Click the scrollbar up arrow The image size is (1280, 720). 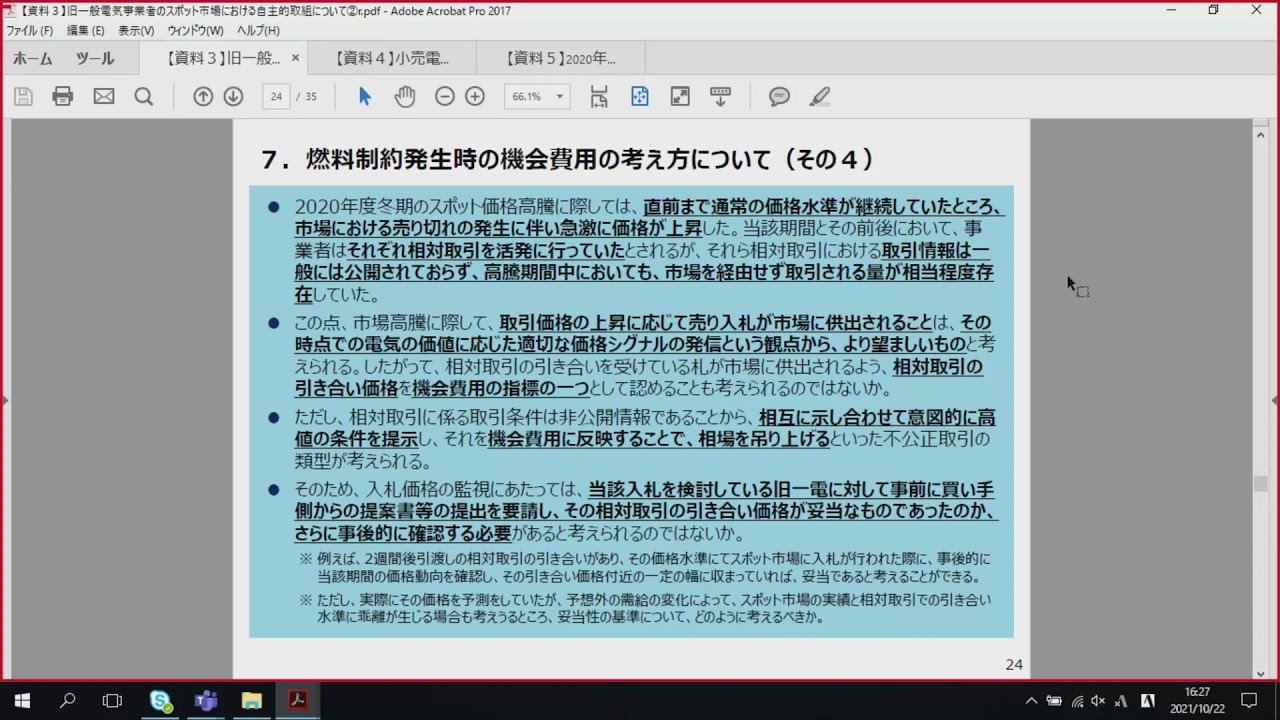point(1261,134)
